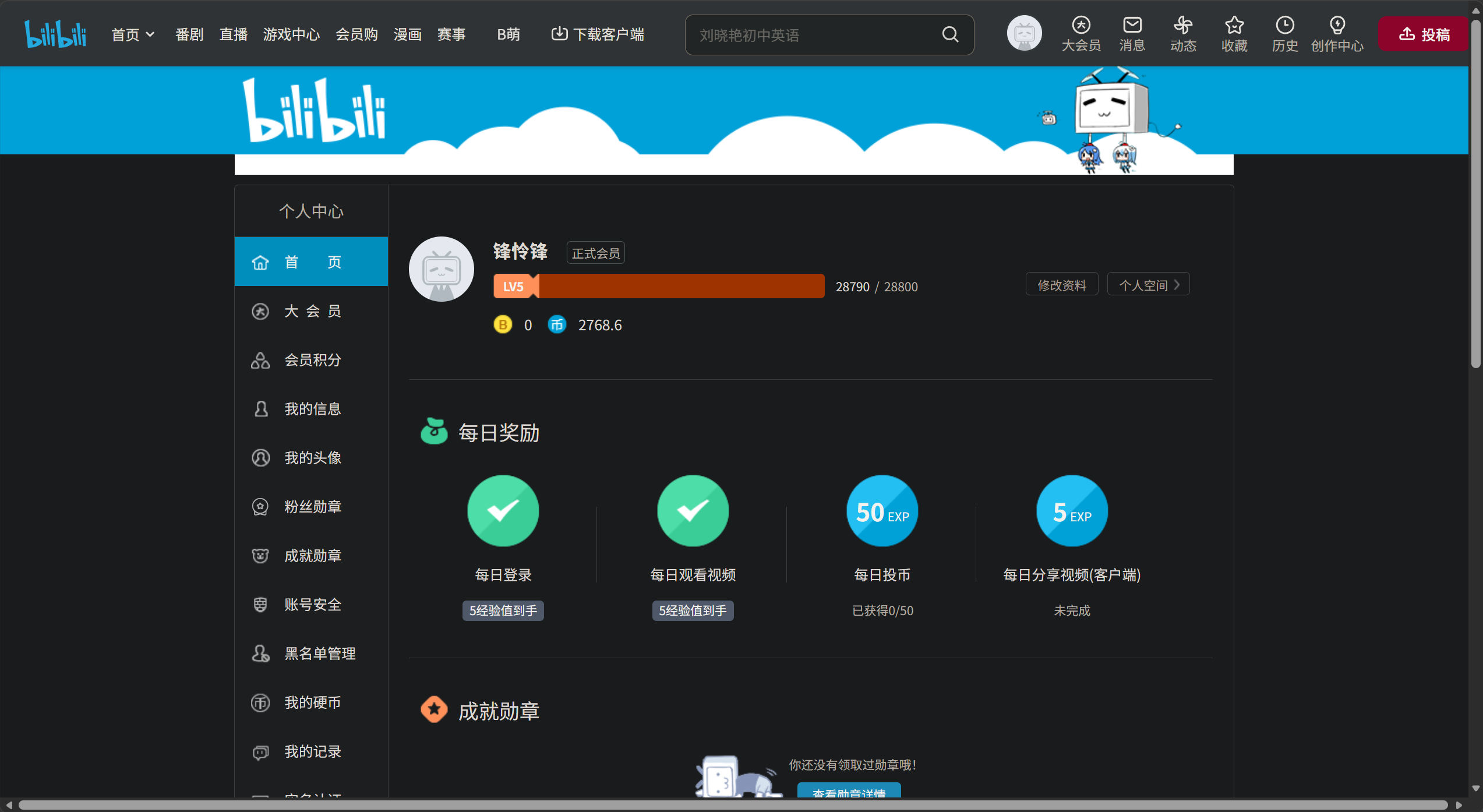Open 账号安全 in the sidebar
Viewport: 1483px width, 812px height.
coord(311,605)
